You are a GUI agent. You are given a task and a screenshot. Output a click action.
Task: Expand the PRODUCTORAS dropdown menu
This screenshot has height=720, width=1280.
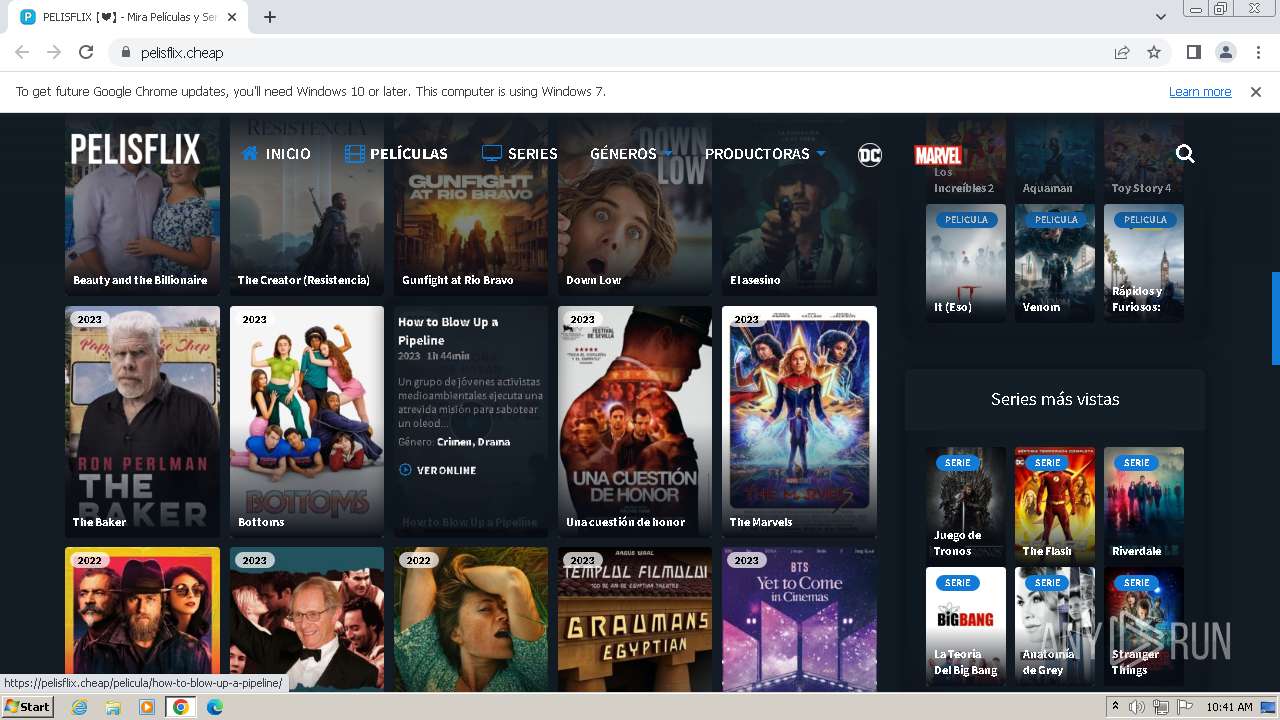[765, 154]
